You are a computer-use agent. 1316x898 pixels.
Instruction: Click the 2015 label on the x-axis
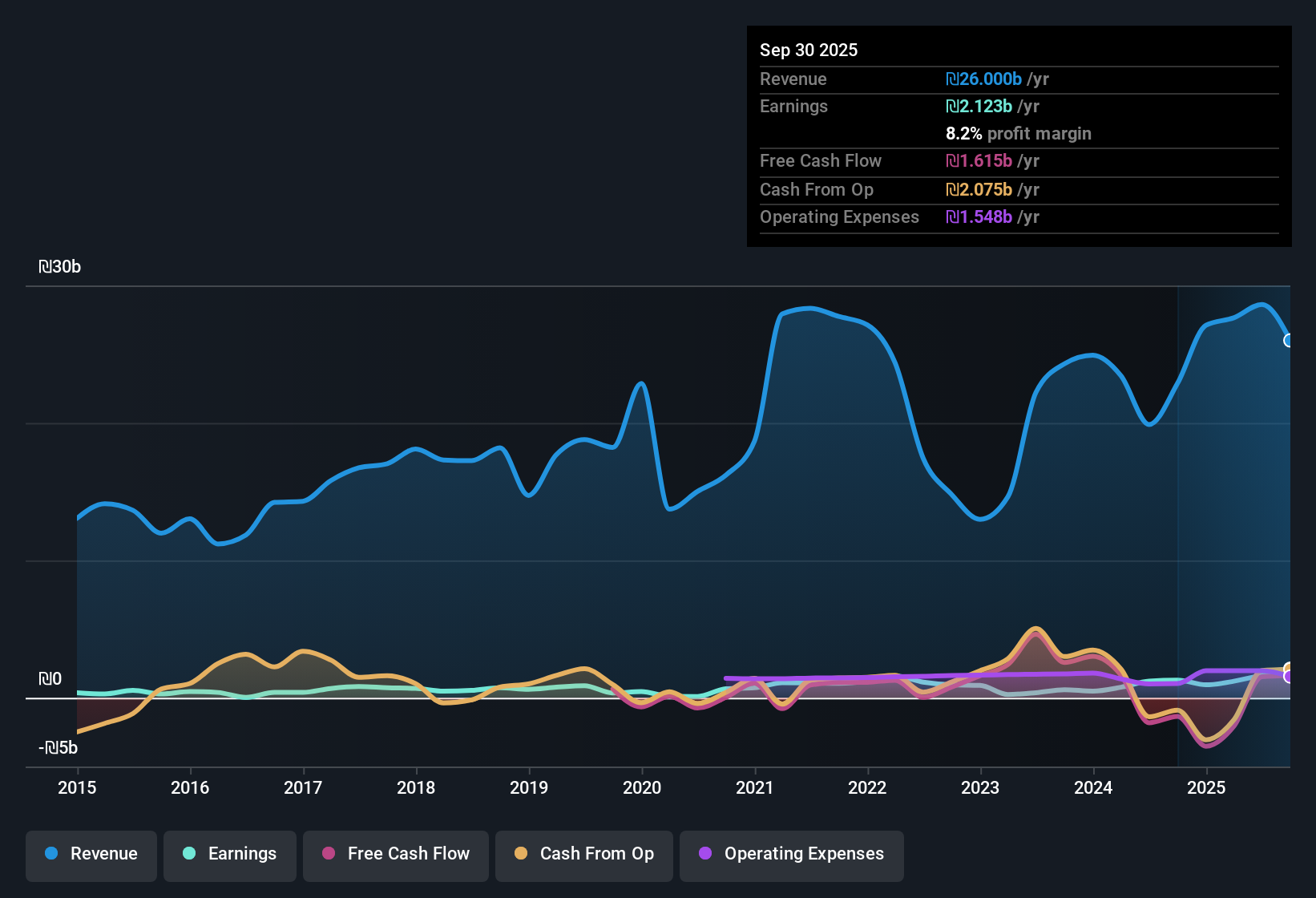coord(77,787)
